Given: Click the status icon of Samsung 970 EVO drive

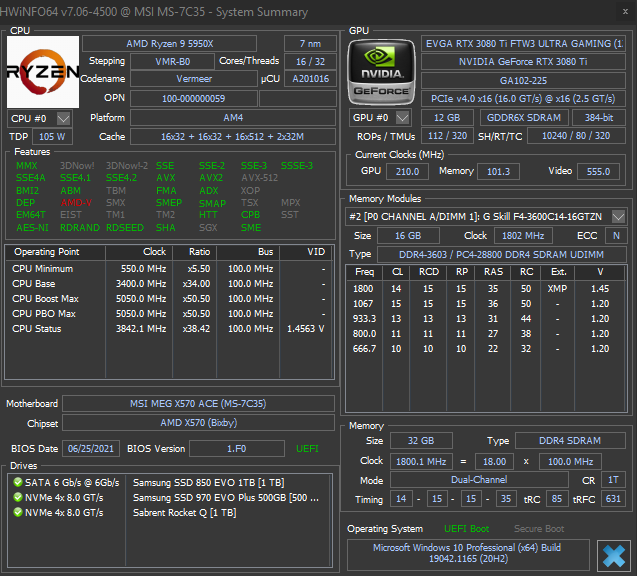Looking at the screenshot, I should (x=17, y=497).
